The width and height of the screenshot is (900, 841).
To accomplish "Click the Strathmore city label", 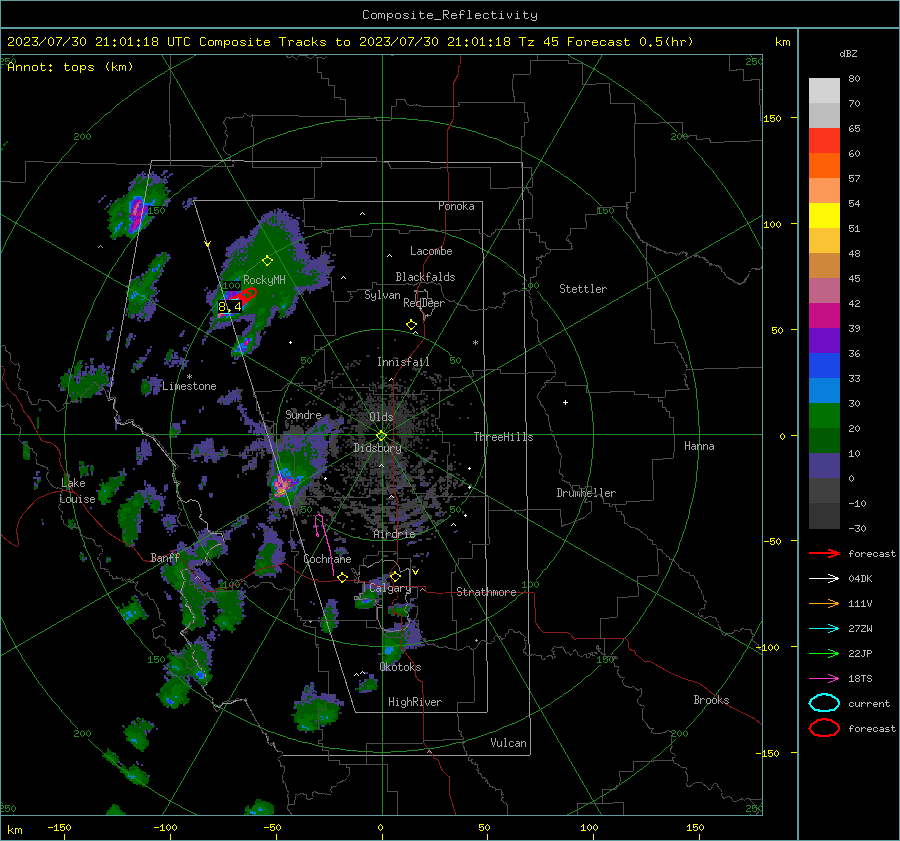I will point(486,592).
